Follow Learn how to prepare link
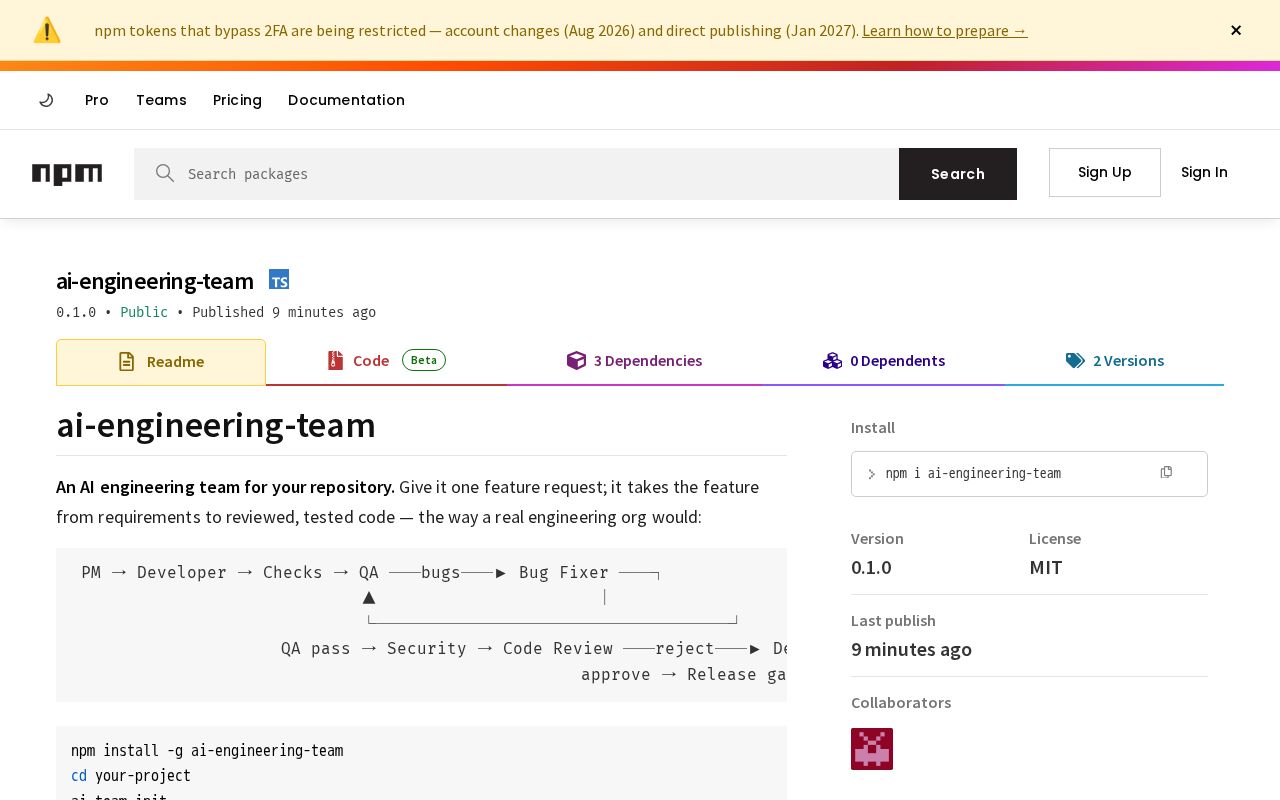Viewport: 1280px width, 800px height. [x=945, y=30]
